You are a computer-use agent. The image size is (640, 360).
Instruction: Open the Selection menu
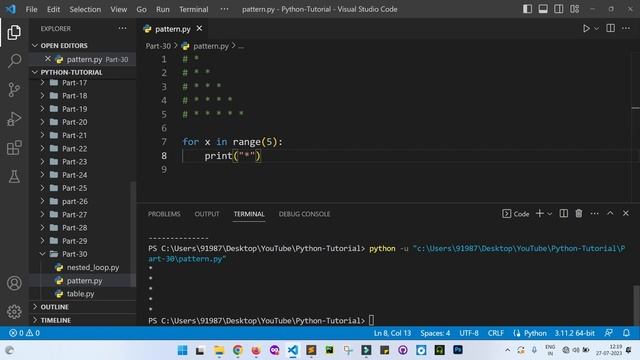click(85, 9)
